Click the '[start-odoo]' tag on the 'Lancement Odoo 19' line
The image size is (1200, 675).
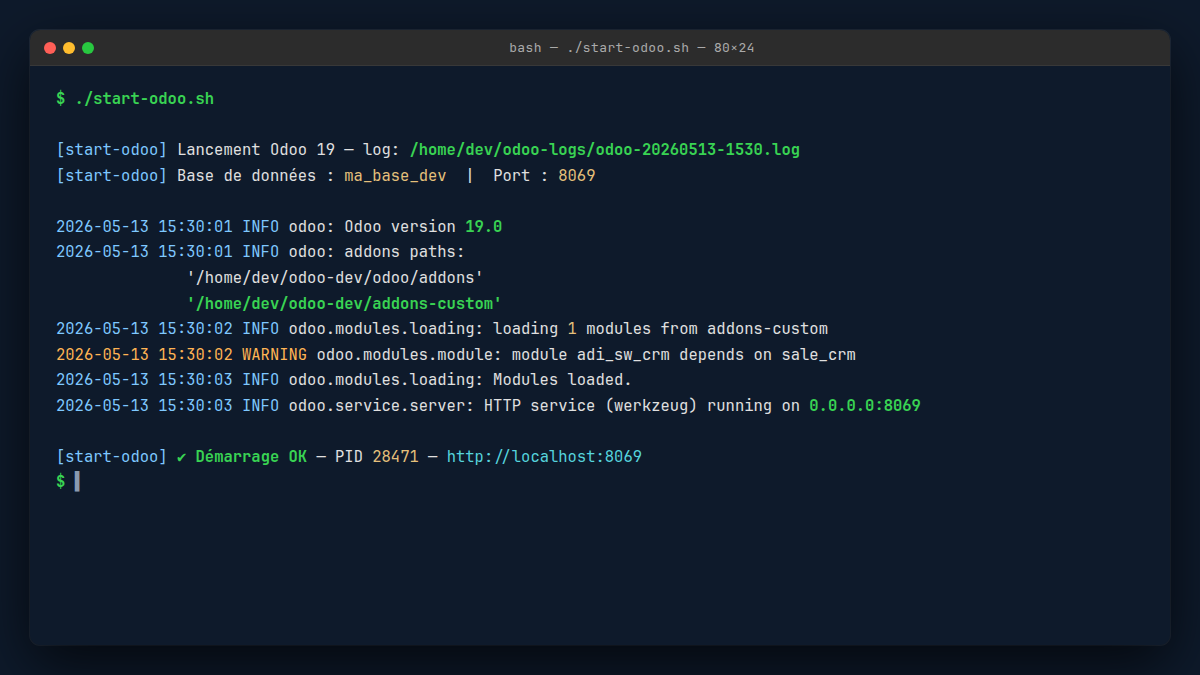tap(112, 150)
